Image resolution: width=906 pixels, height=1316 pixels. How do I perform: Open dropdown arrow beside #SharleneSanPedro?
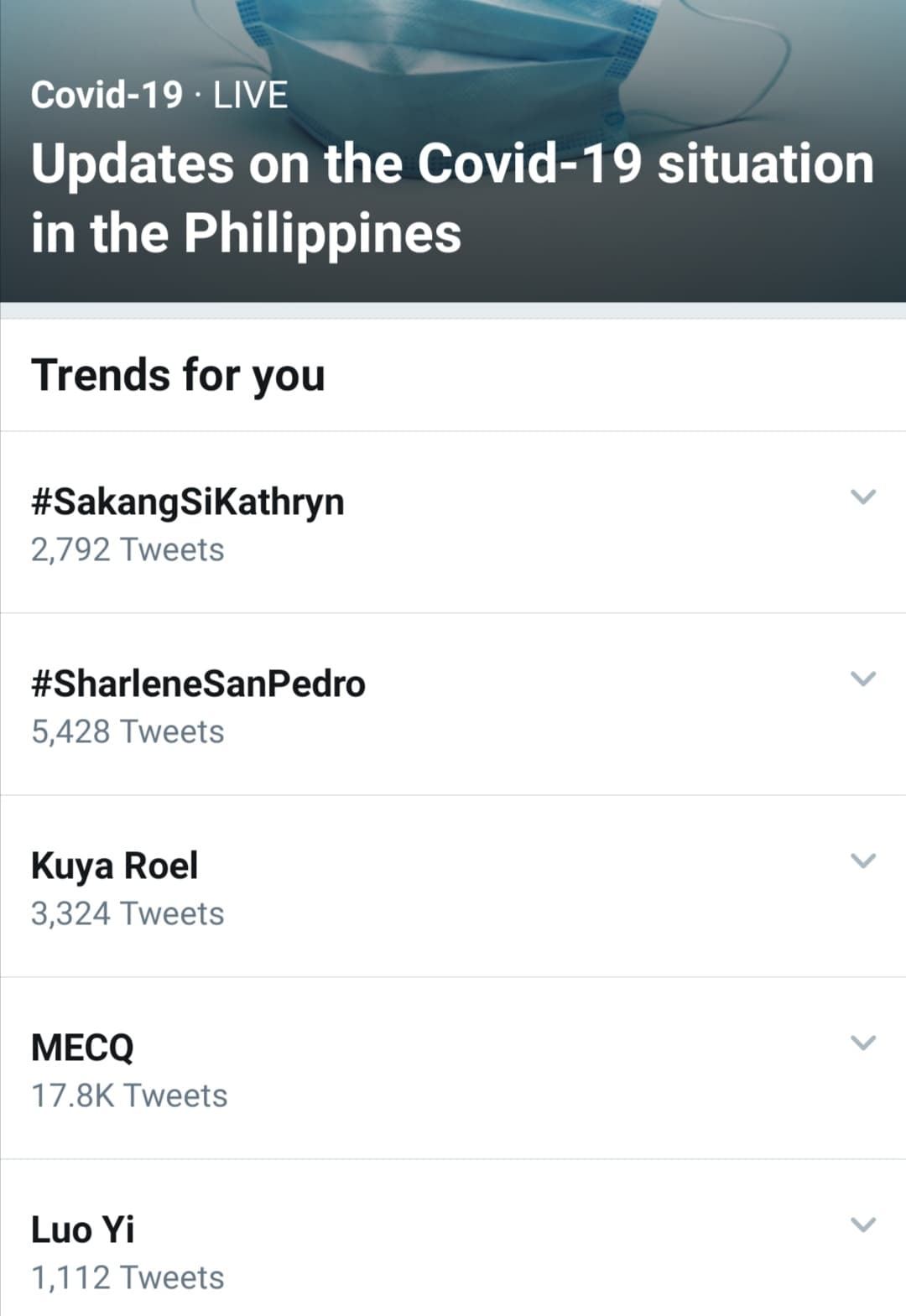pos(863,679)
